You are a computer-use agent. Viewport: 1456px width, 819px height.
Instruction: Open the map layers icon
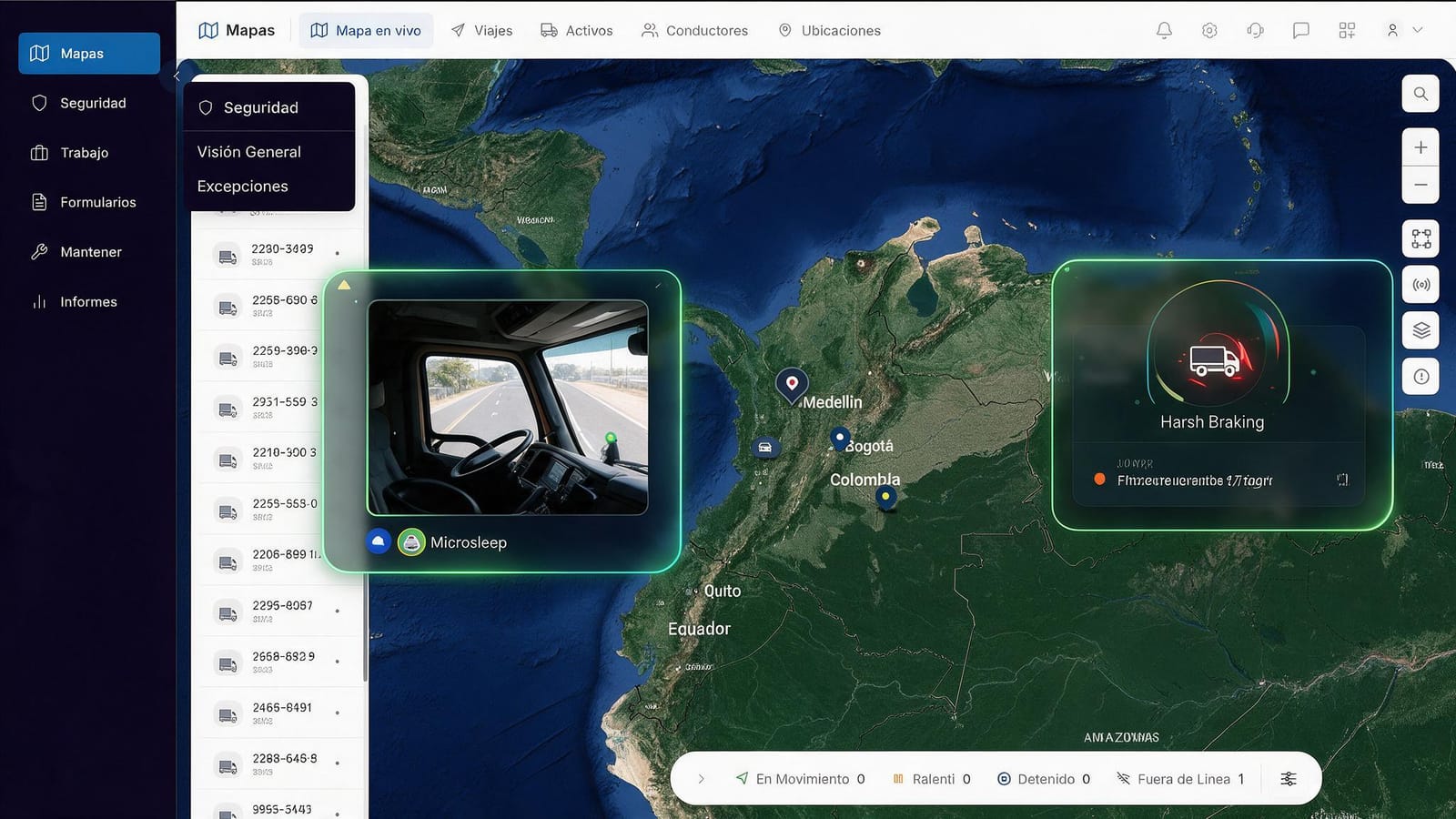(1421, 330)
